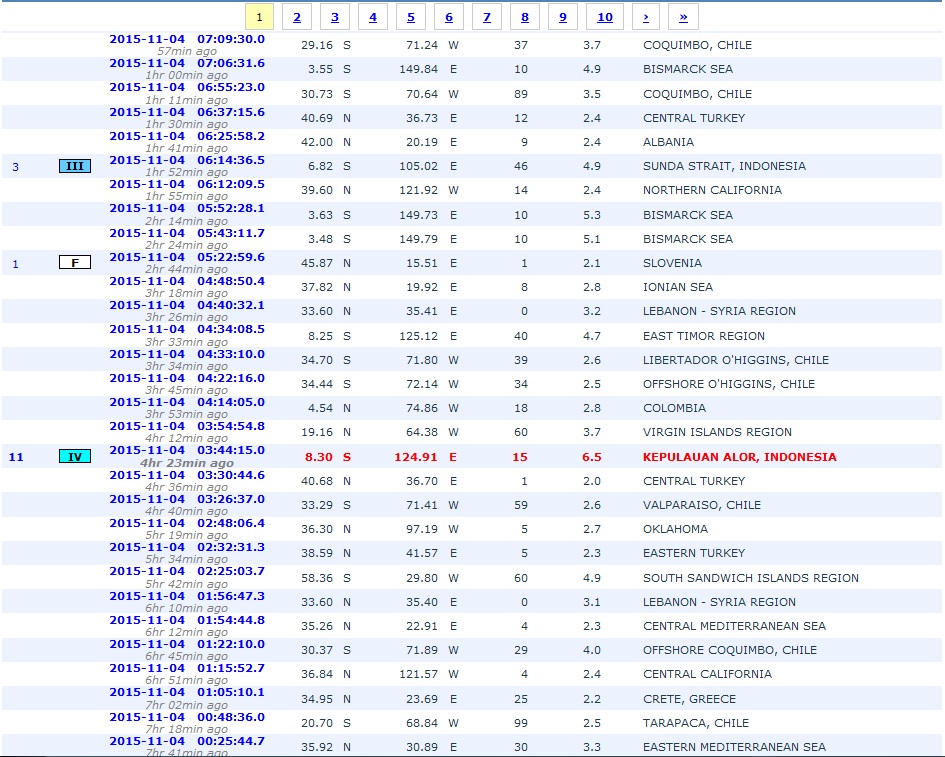Select magnitude 5.3 for Bismarck Sea
Screen dimensions: 945x757
click(591, 215)
